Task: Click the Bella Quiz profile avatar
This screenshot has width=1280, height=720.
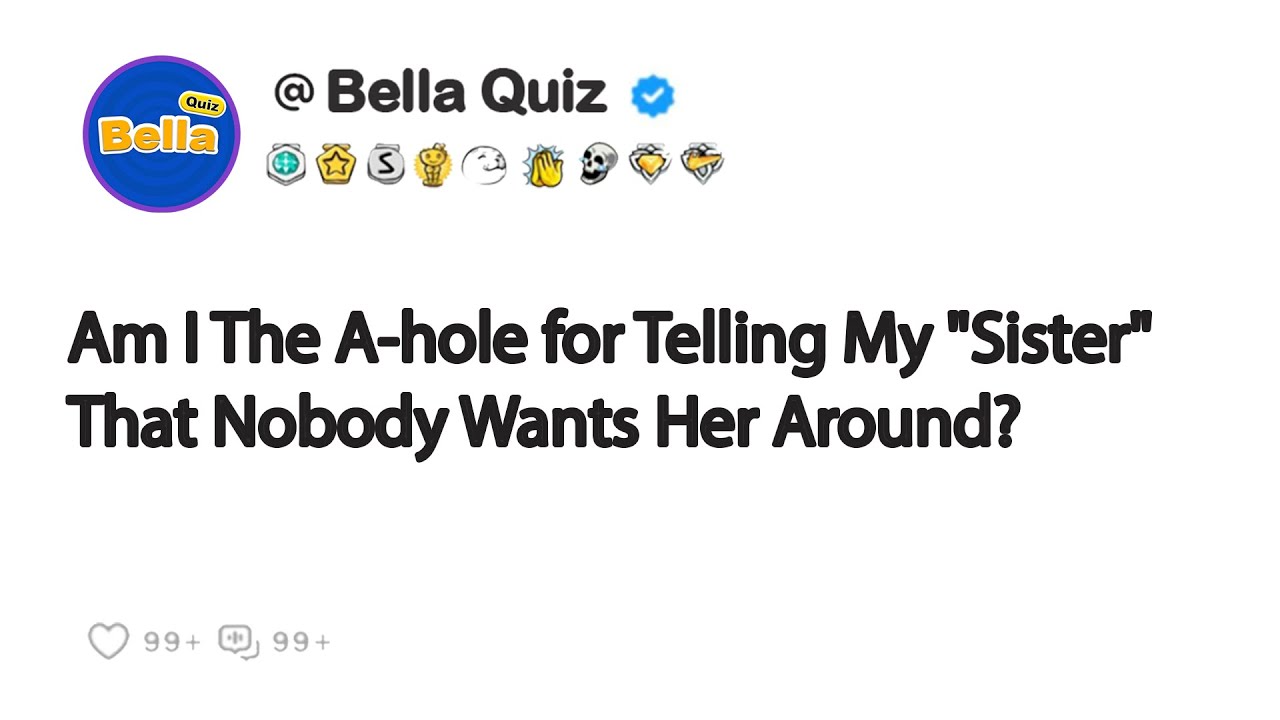Action: pos(161,134)
